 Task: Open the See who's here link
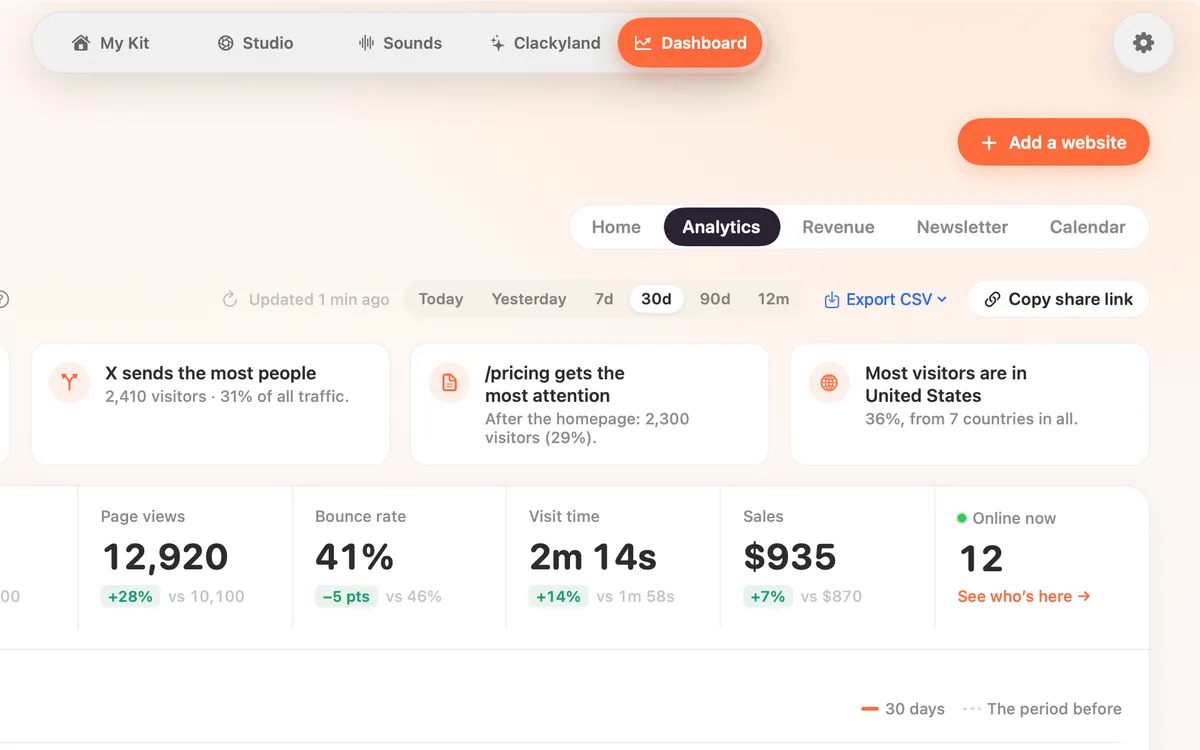point(1024,596)
